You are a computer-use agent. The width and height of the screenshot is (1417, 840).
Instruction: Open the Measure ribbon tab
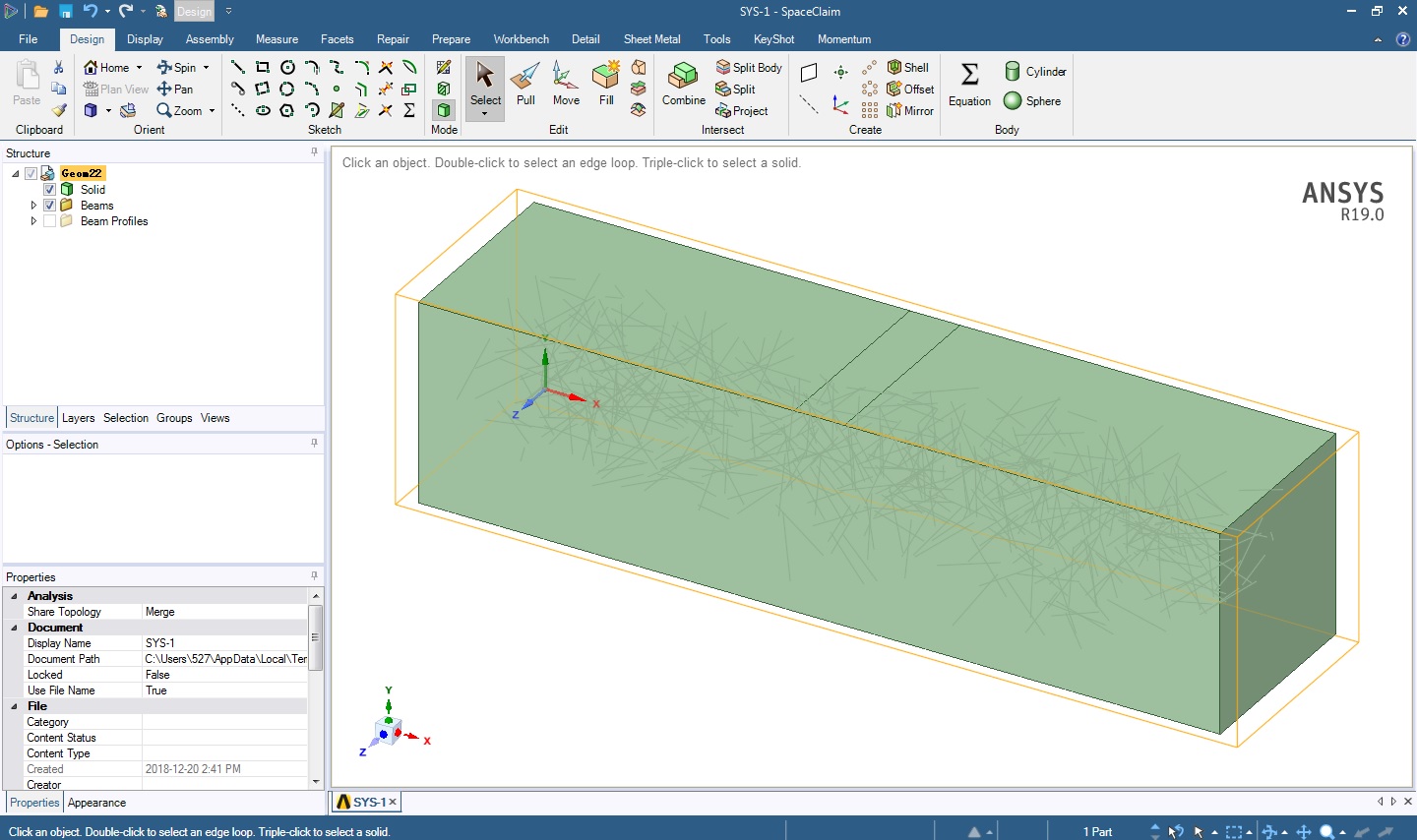pos(277,39)
